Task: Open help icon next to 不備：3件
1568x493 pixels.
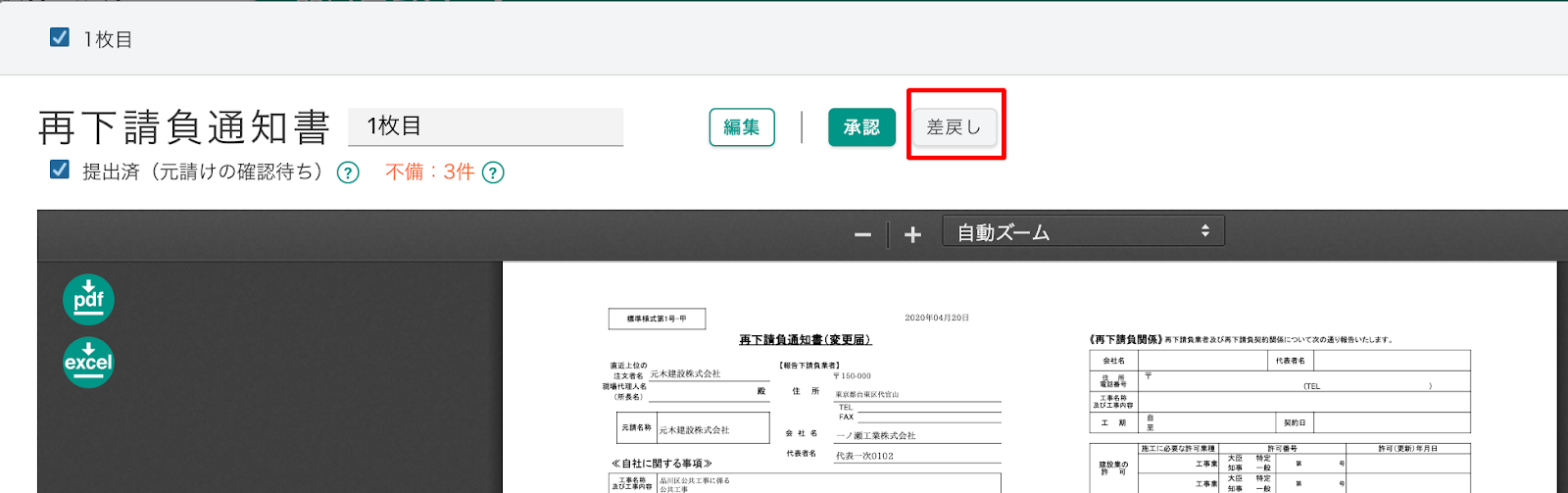Action: coord(493,173)
